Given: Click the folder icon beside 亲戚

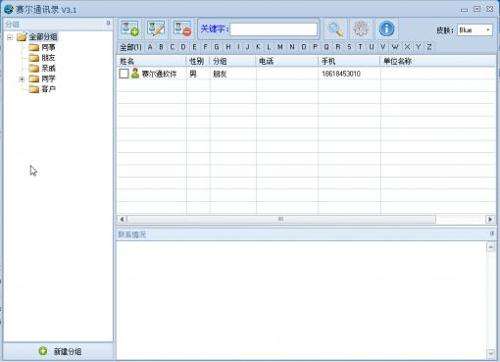Looking at the screenshot, I should click(34, 68).
